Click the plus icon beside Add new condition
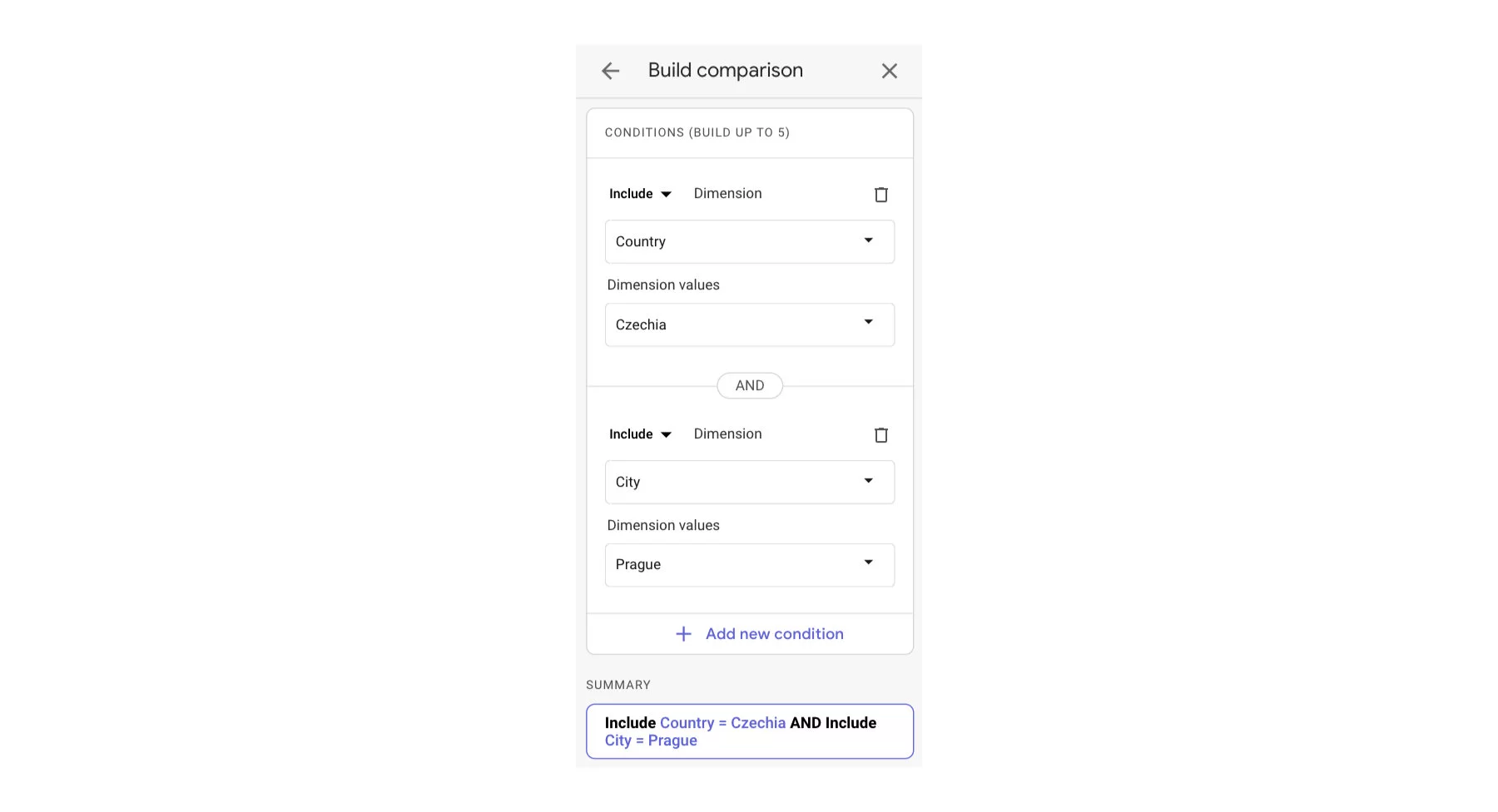1498x812 pixels. pyautogui.click(x=683, y=634)
